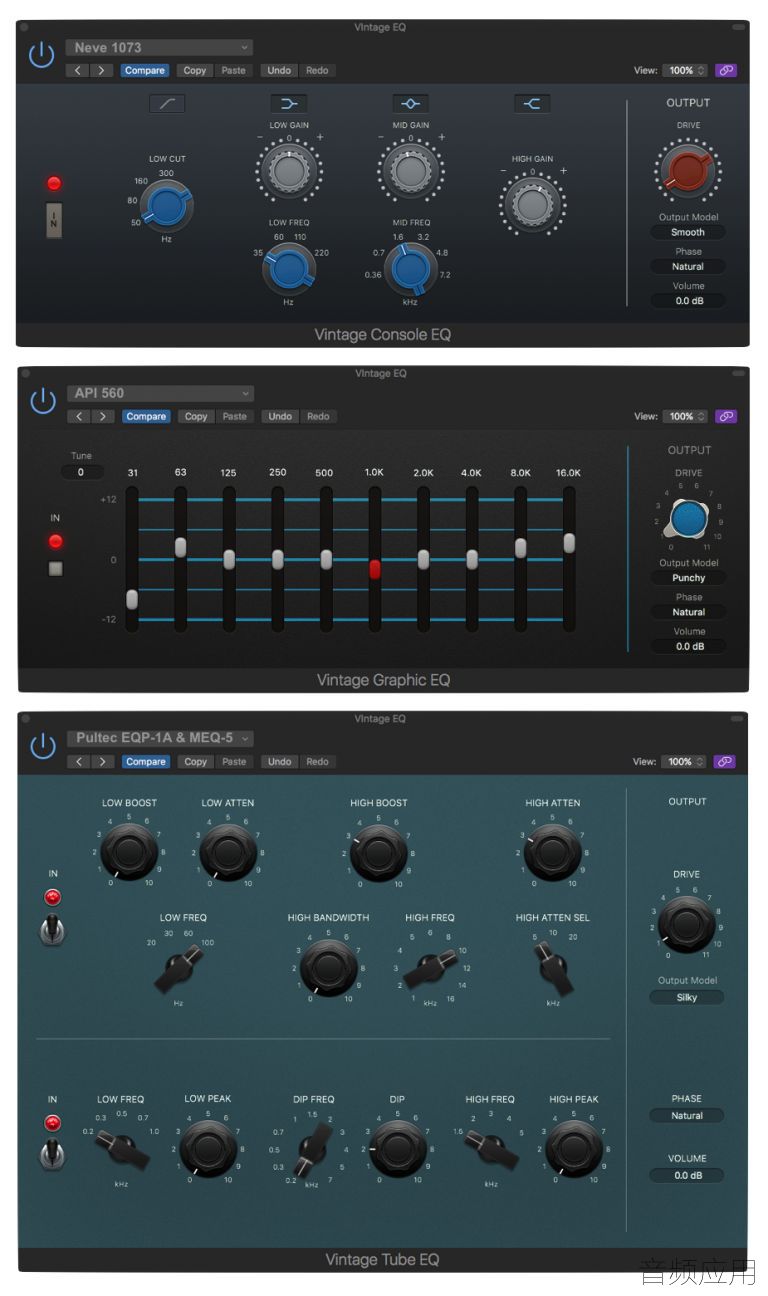Toggle the low shelf band icon
Screen dimensions: 768x1296
289,104
